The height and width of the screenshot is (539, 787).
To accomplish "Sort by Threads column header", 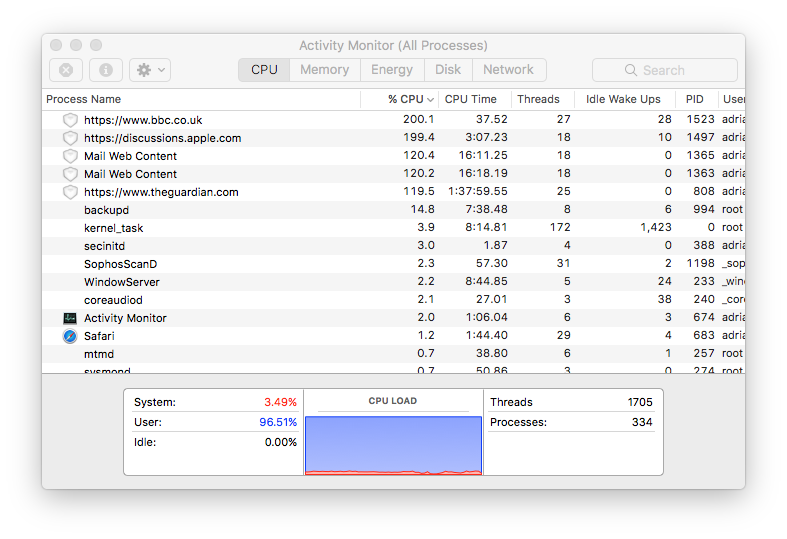I will [543, 99].
